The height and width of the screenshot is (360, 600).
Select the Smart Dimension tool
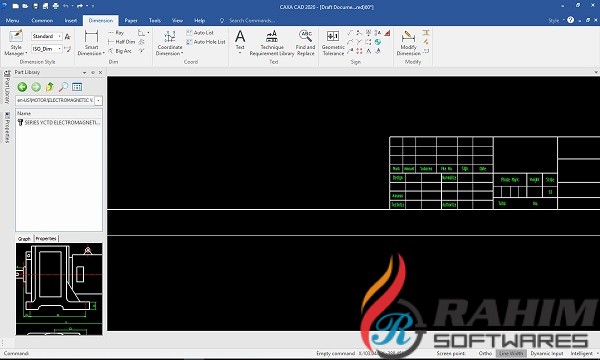91,42
